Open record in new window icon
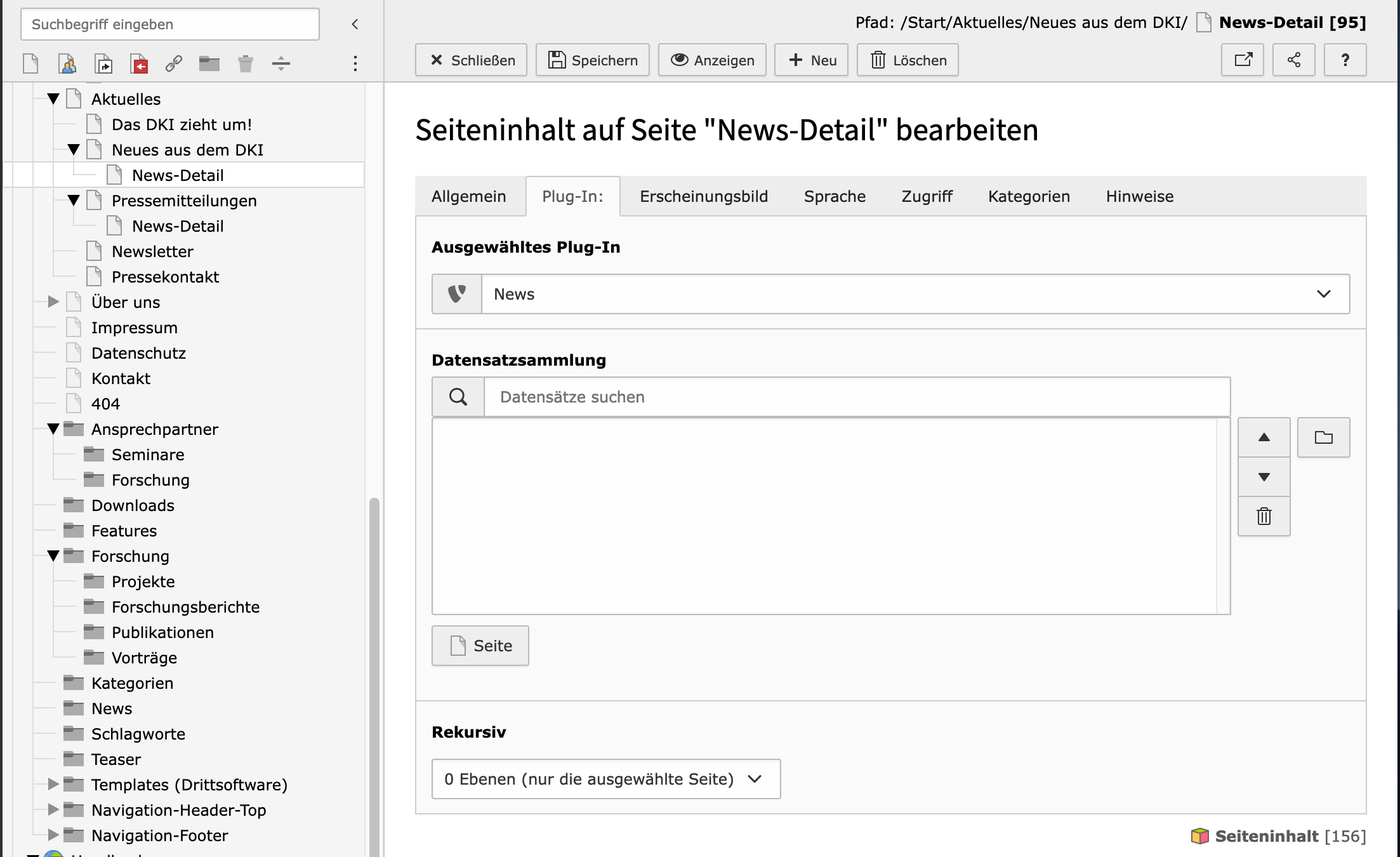Viewport: 1400px width, 857px height. tap(1243, 60)
